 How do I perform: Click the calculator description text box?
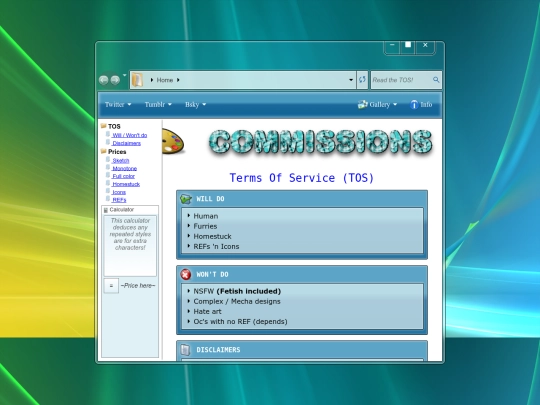tap(130, 246)
